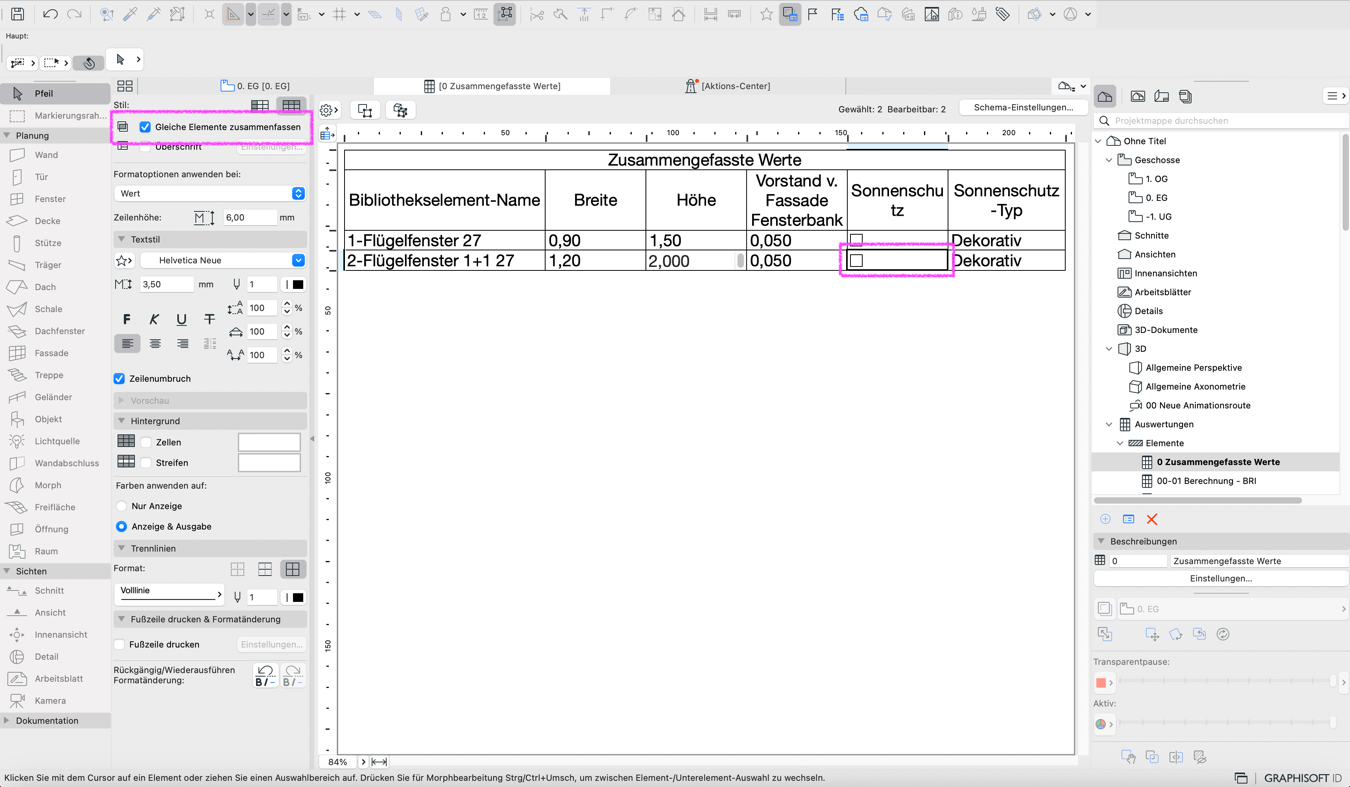Screen dimensions: 1350x787
Task: Click the Streifen background color swatch
Action: [x=269, y=462]
